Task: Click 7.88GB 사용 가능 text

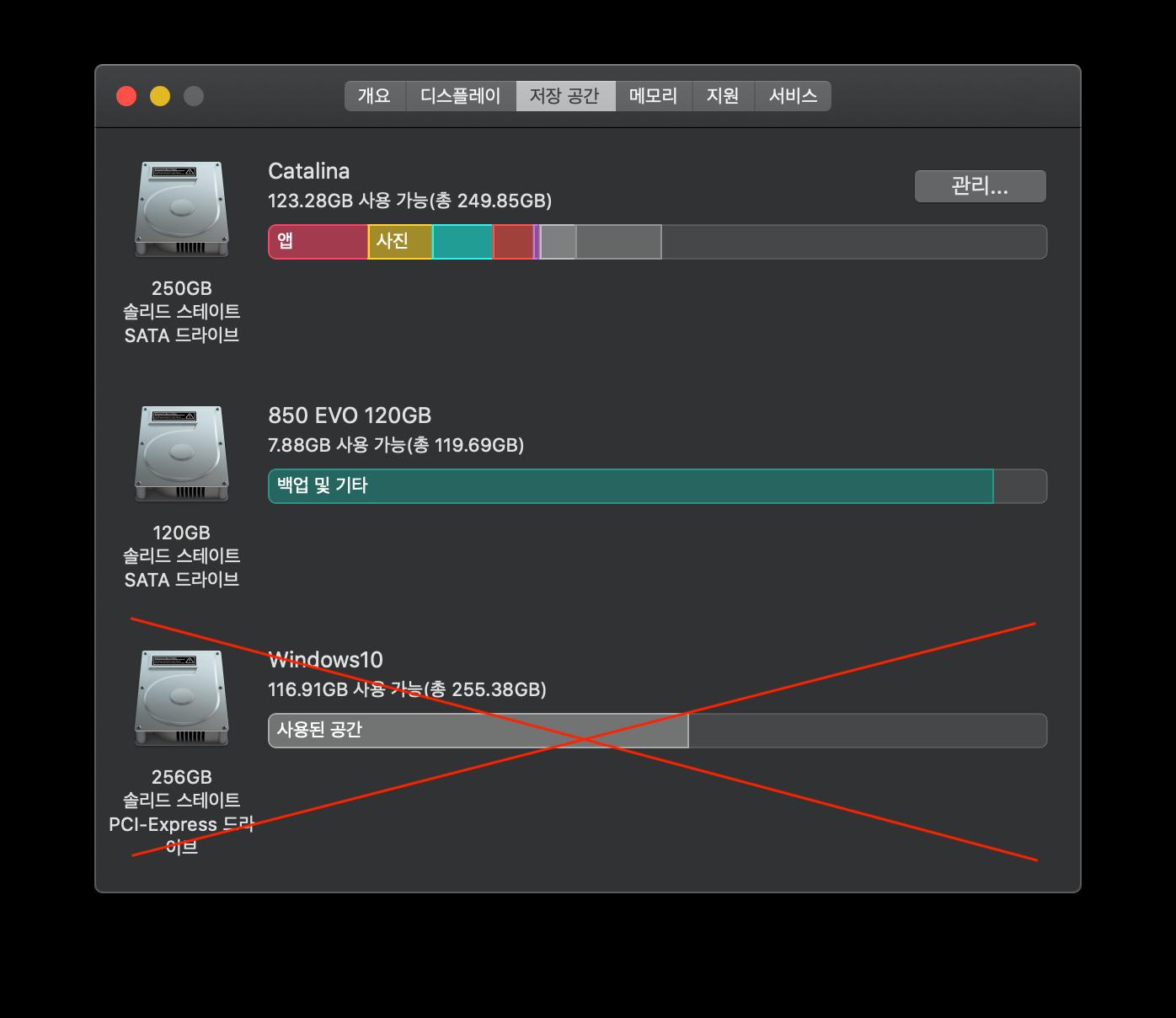Action: 337,445
